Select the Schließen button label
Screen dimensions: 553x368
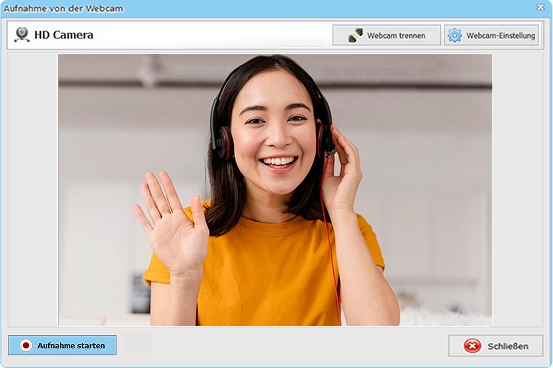tap(508, 346)
